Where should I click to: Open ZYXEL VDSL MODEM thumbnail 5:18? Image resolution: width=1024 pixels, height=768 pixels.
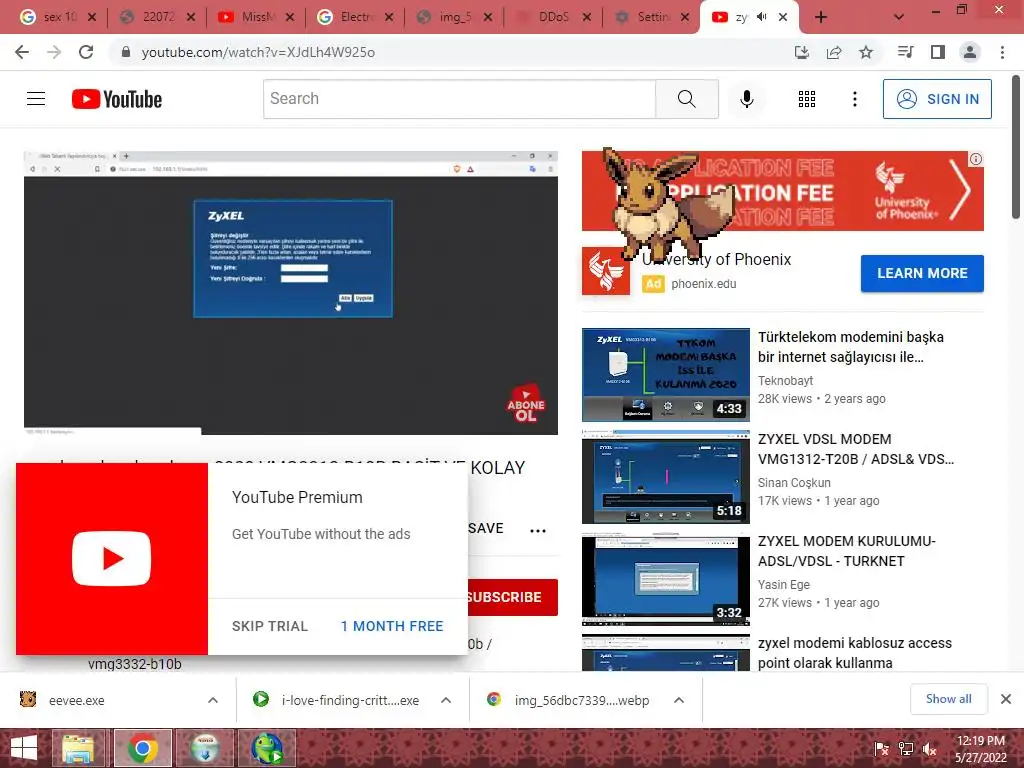tap(665, 477)
